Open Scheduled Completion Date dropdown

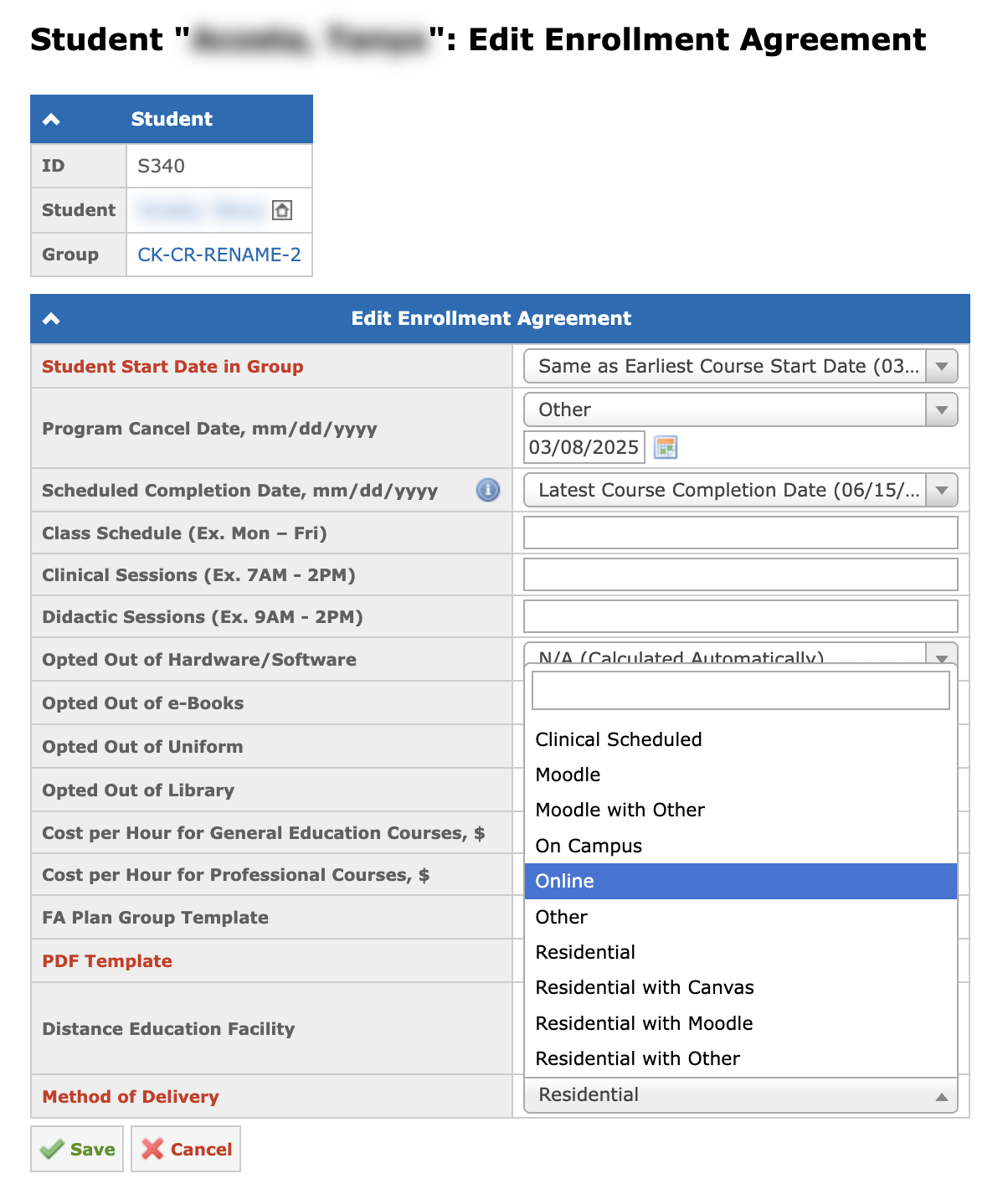click(741, 490)
